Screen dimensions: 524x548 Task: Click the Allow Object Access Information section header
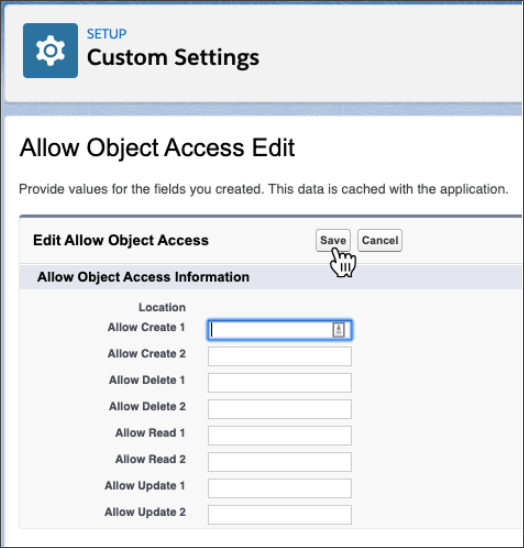click(143, 277)
